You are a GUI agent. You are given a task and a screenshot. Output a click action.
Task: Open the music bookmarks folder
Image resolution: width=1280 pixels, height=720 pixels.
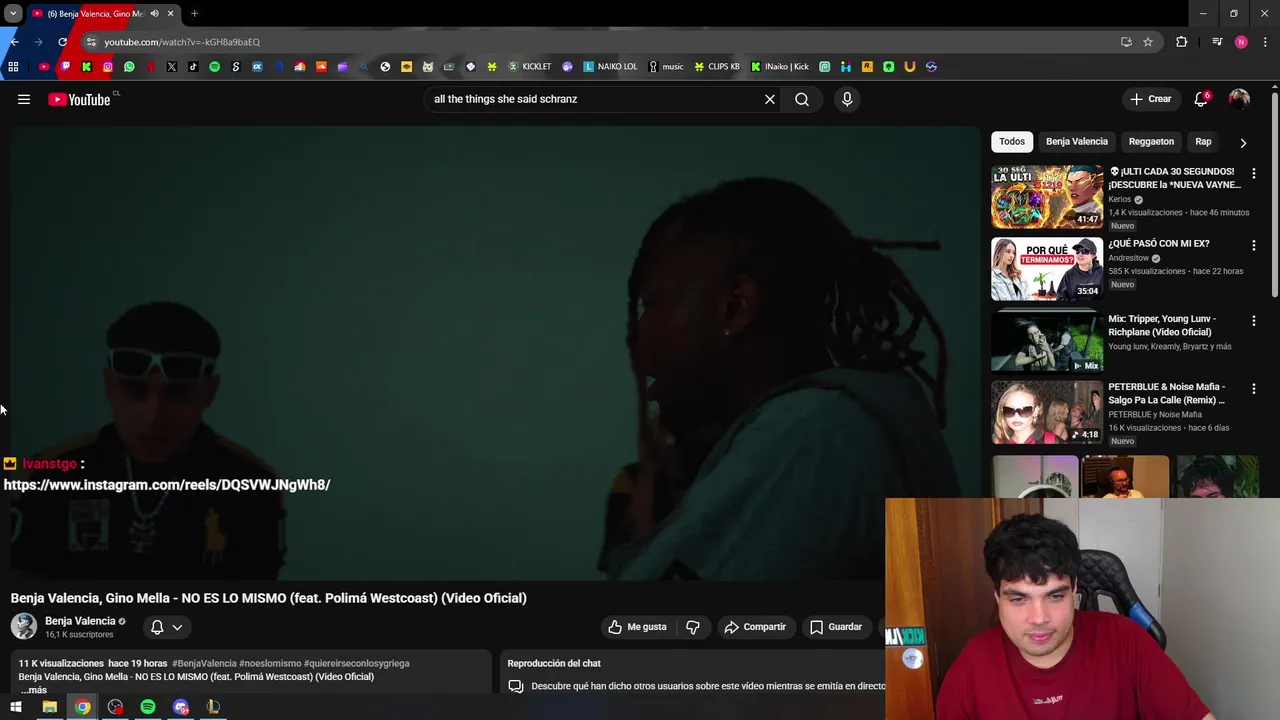[x=666, y=67]
